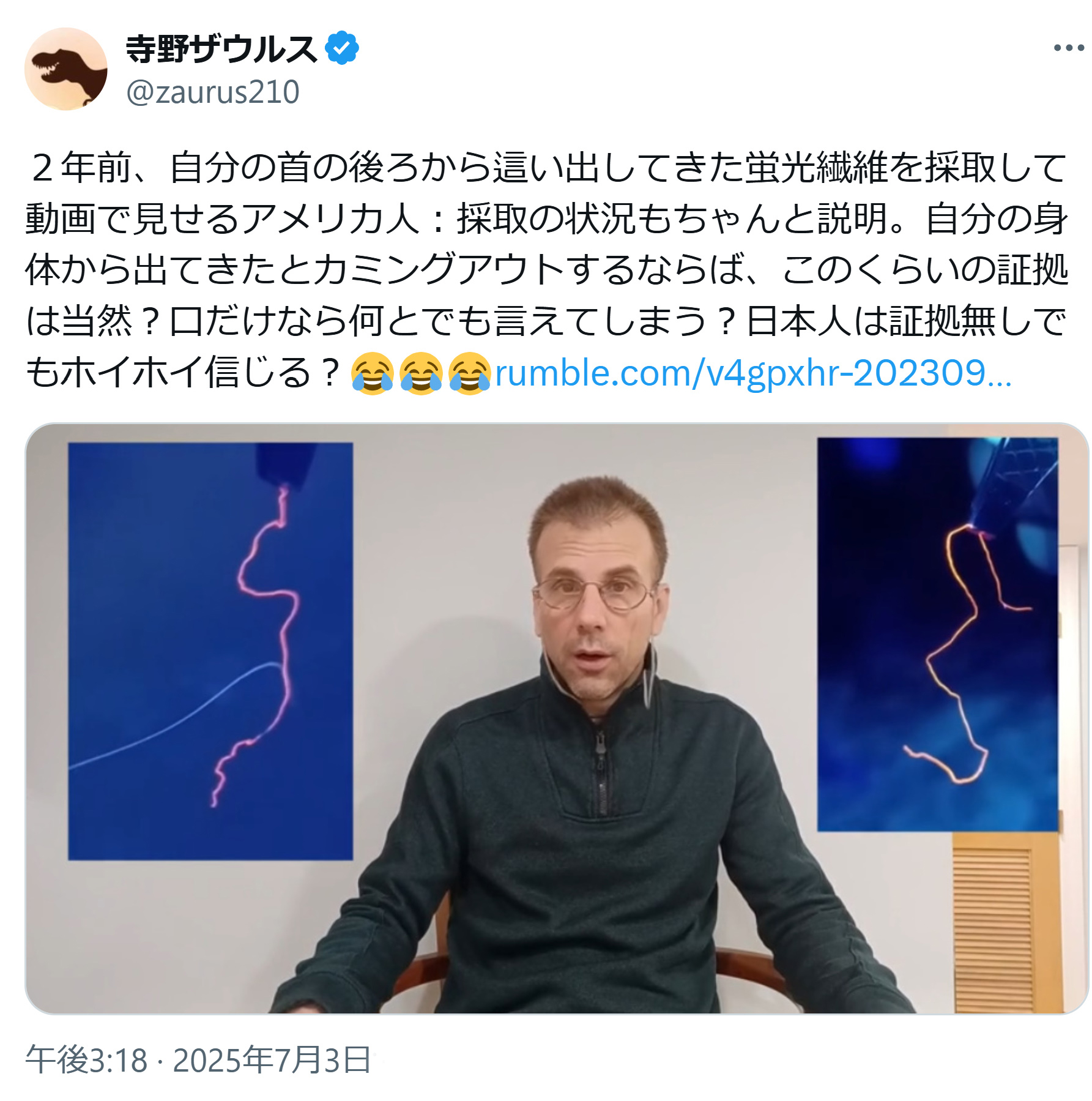Click the third crying-laughing emoji

click(469, 373)
